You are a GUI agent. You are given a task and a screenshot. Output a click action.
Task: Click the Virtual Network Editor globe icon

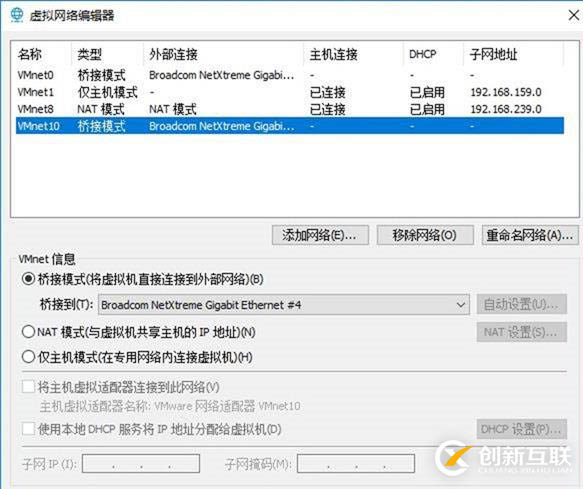(x=17, y=15)
